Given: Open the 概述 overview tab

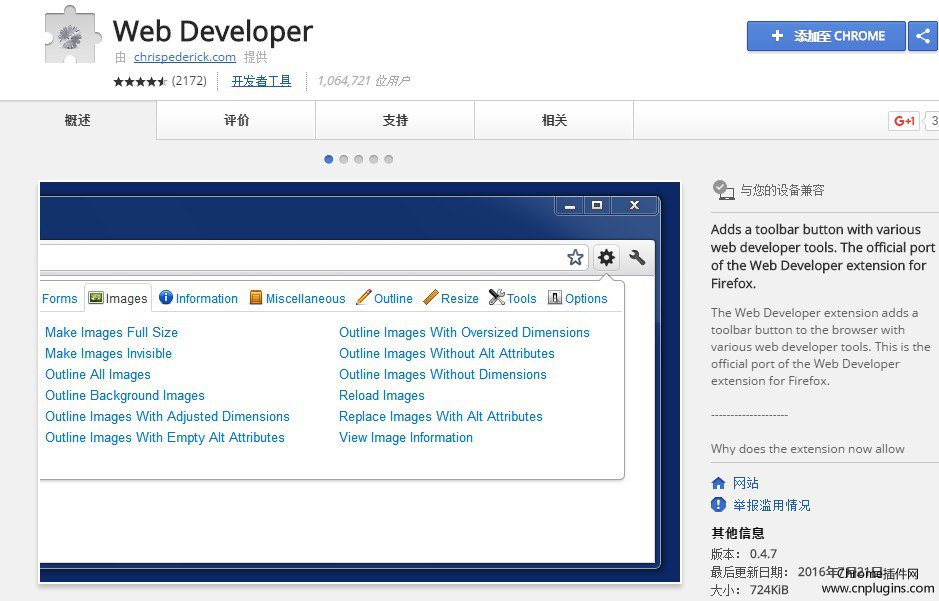Looking at the screenshot, I should (78, 120).
